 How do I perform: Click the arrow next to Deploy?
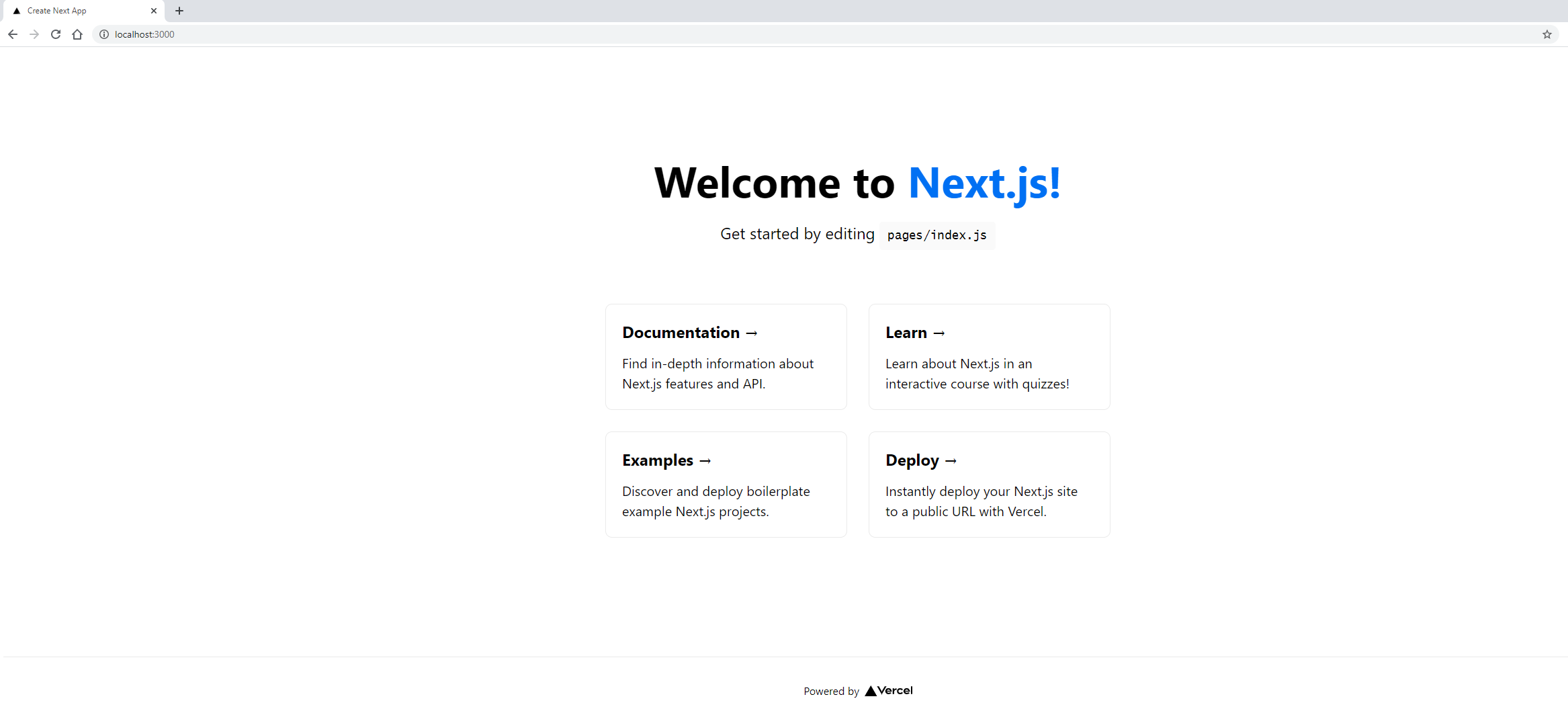[x=951, y=461]
